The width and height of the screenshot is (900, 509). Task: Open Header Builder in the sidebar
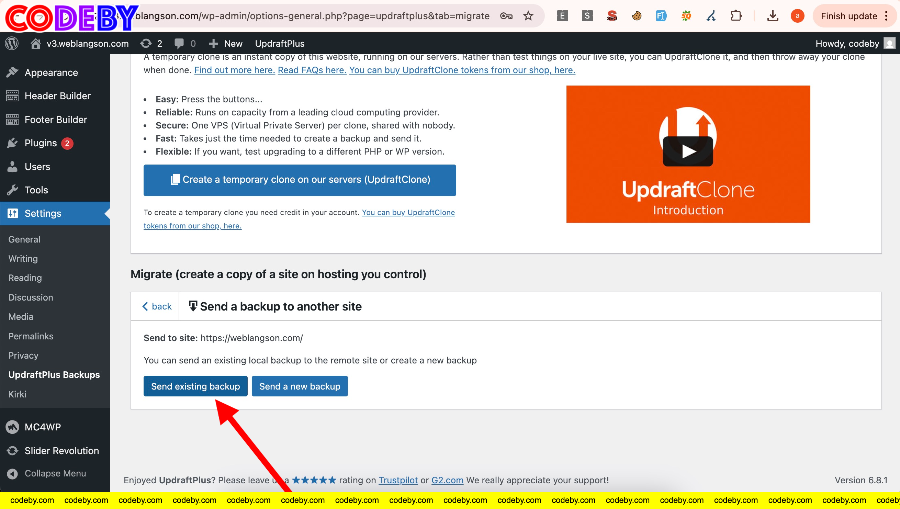pos(55,96)
